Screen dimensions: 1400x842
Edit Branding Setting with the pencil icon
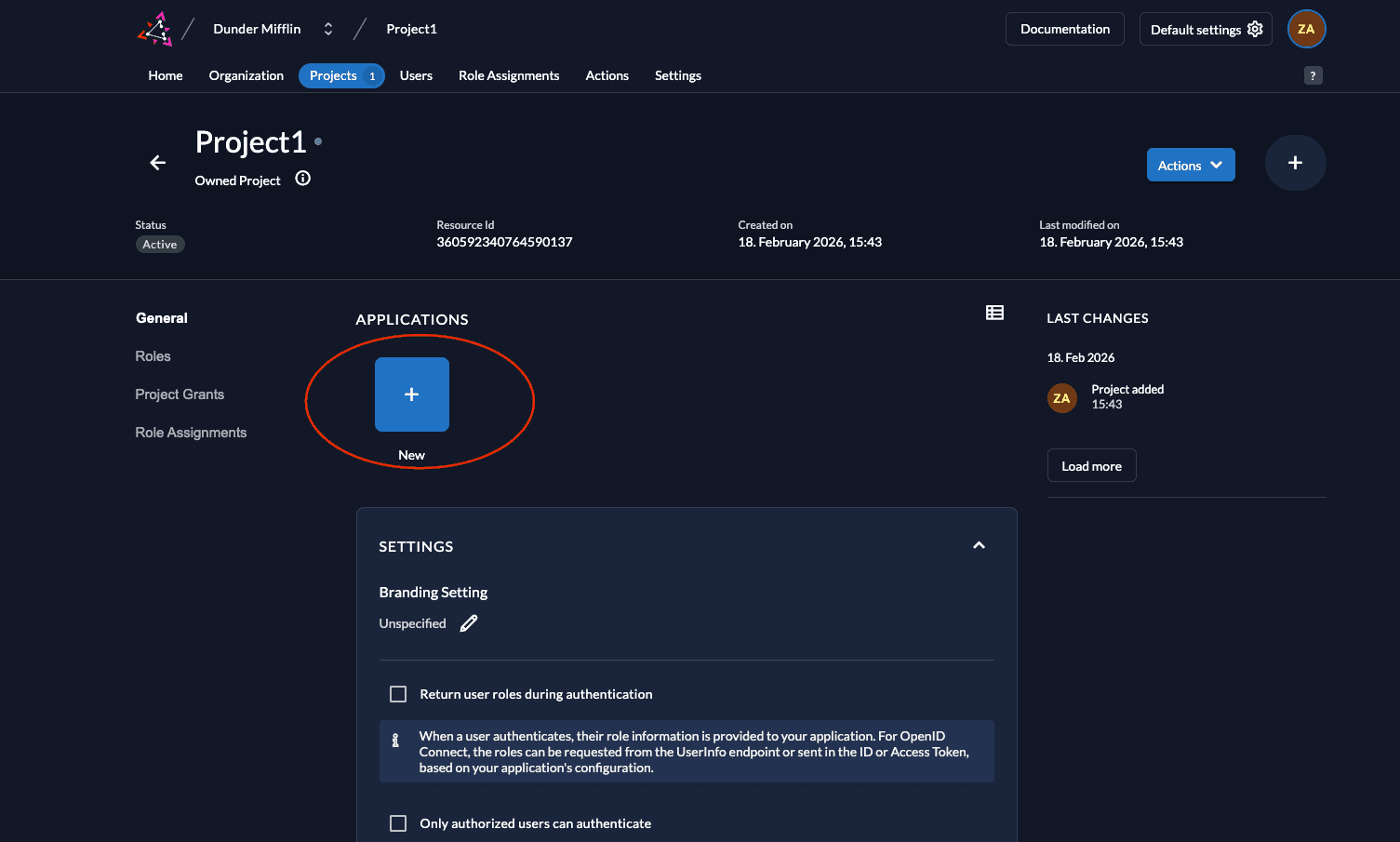click(x=469, y=623)
